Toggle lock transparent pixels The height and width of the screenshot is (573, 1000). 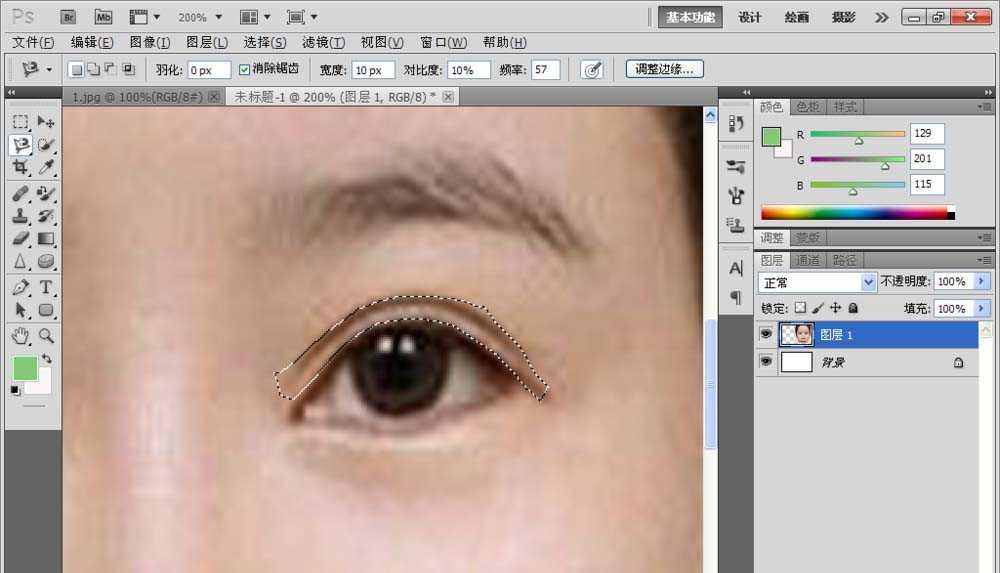800,308
